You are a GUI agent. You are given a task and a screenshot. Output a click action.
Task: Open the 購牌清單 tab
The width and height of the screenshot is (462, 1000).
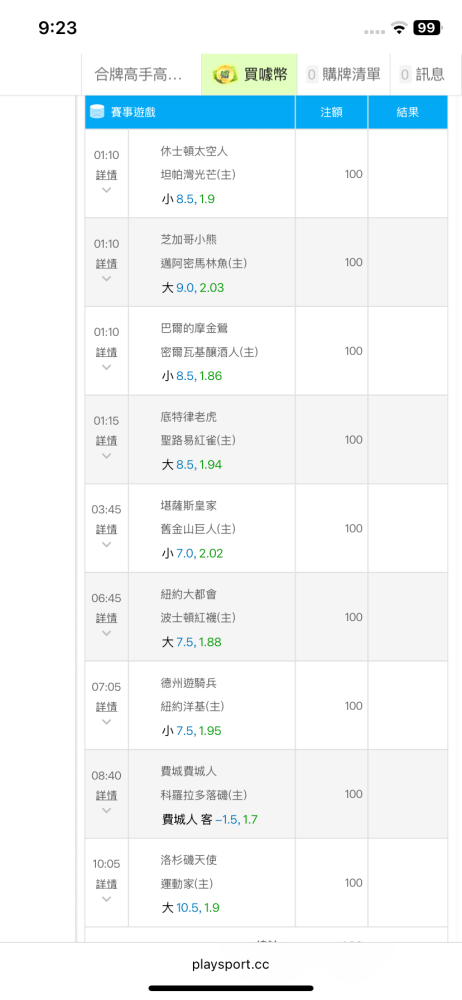tap(343, 75)
